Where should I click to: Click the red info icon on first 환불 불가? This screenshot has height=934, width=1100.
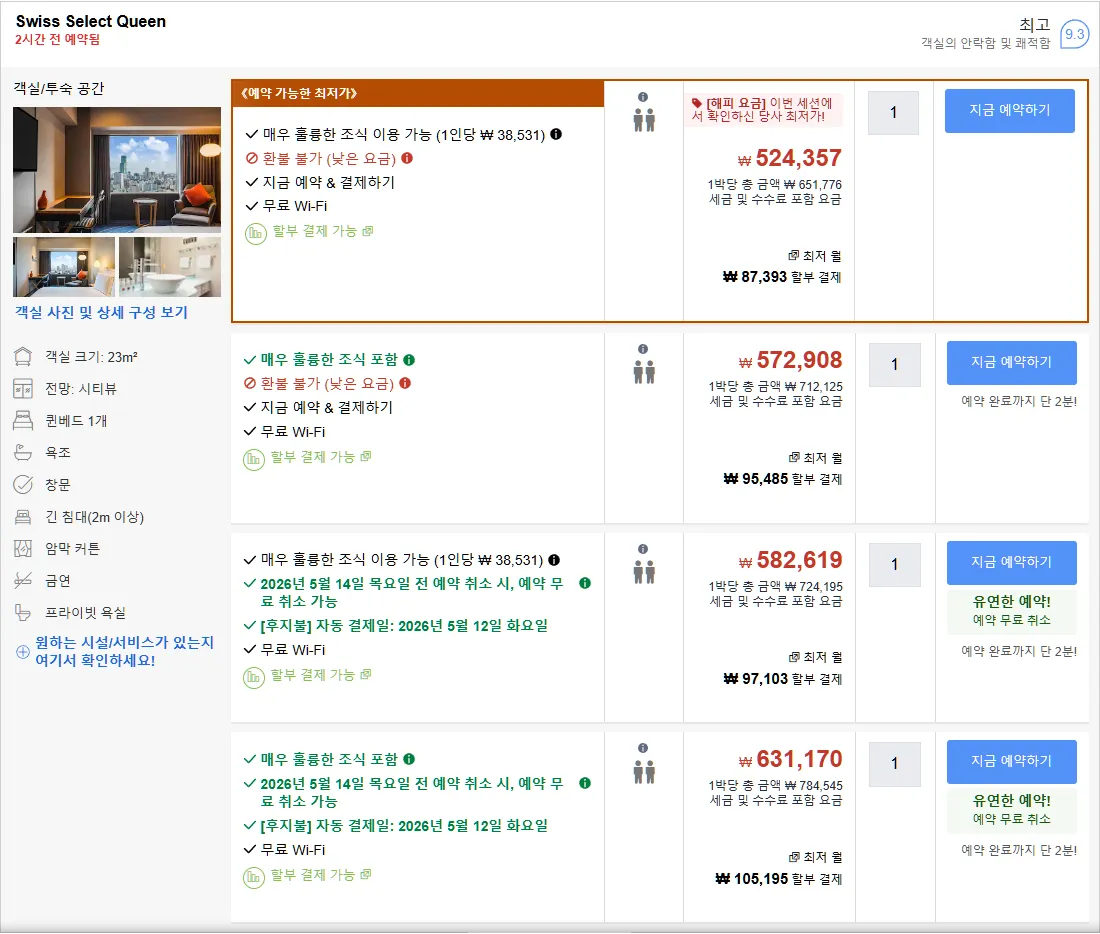coord(407,158)
